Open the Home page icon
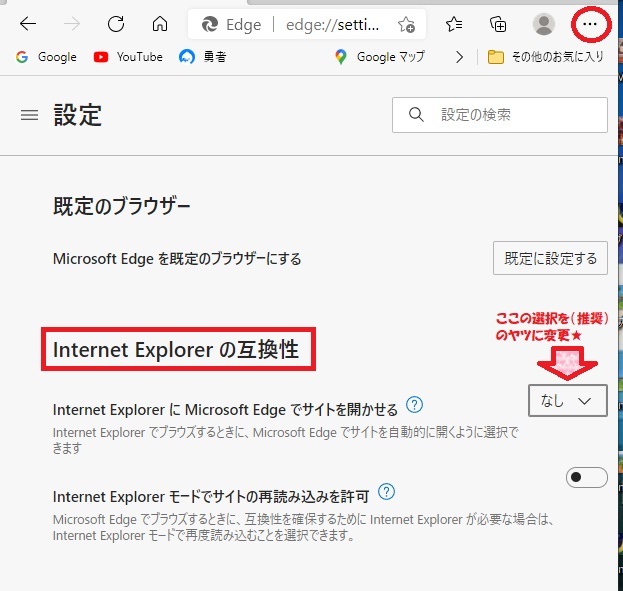623x591 pixels. 160,24
